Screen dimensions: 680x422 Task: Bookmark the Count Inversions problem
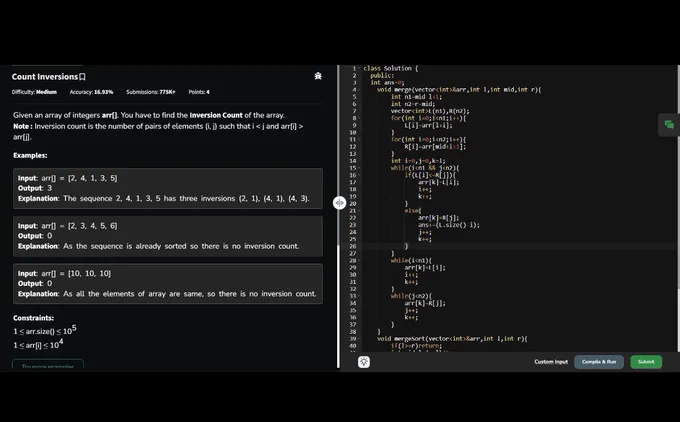pos(82,77)
